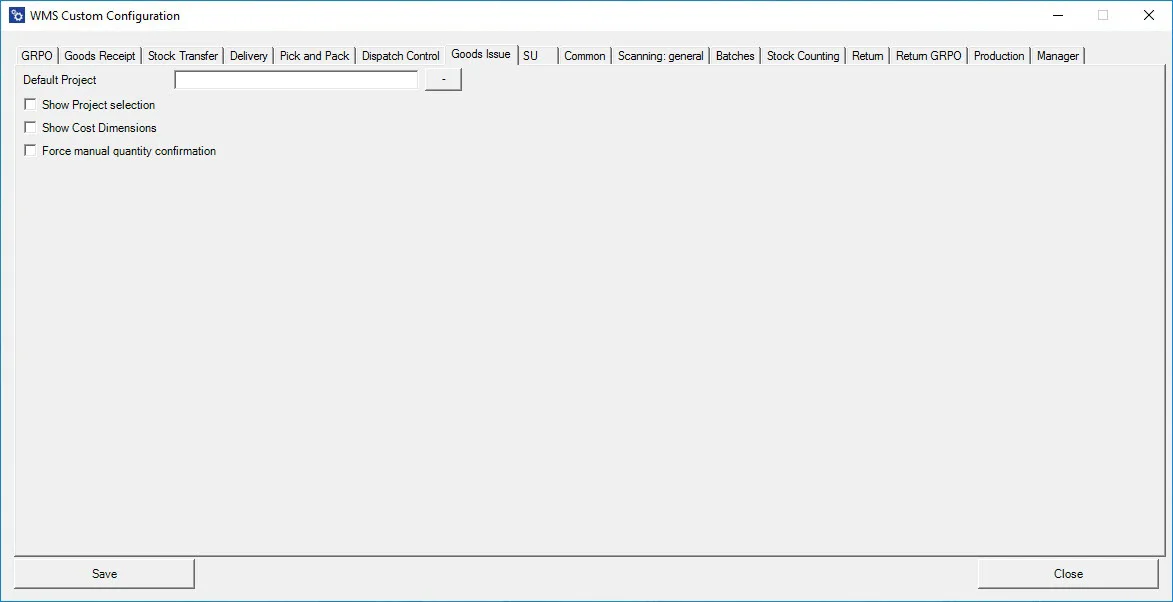The width and height of the screenshot is (1173, 602).
Task: Enable Show Project selection checkbox
Action: point(30,105)
